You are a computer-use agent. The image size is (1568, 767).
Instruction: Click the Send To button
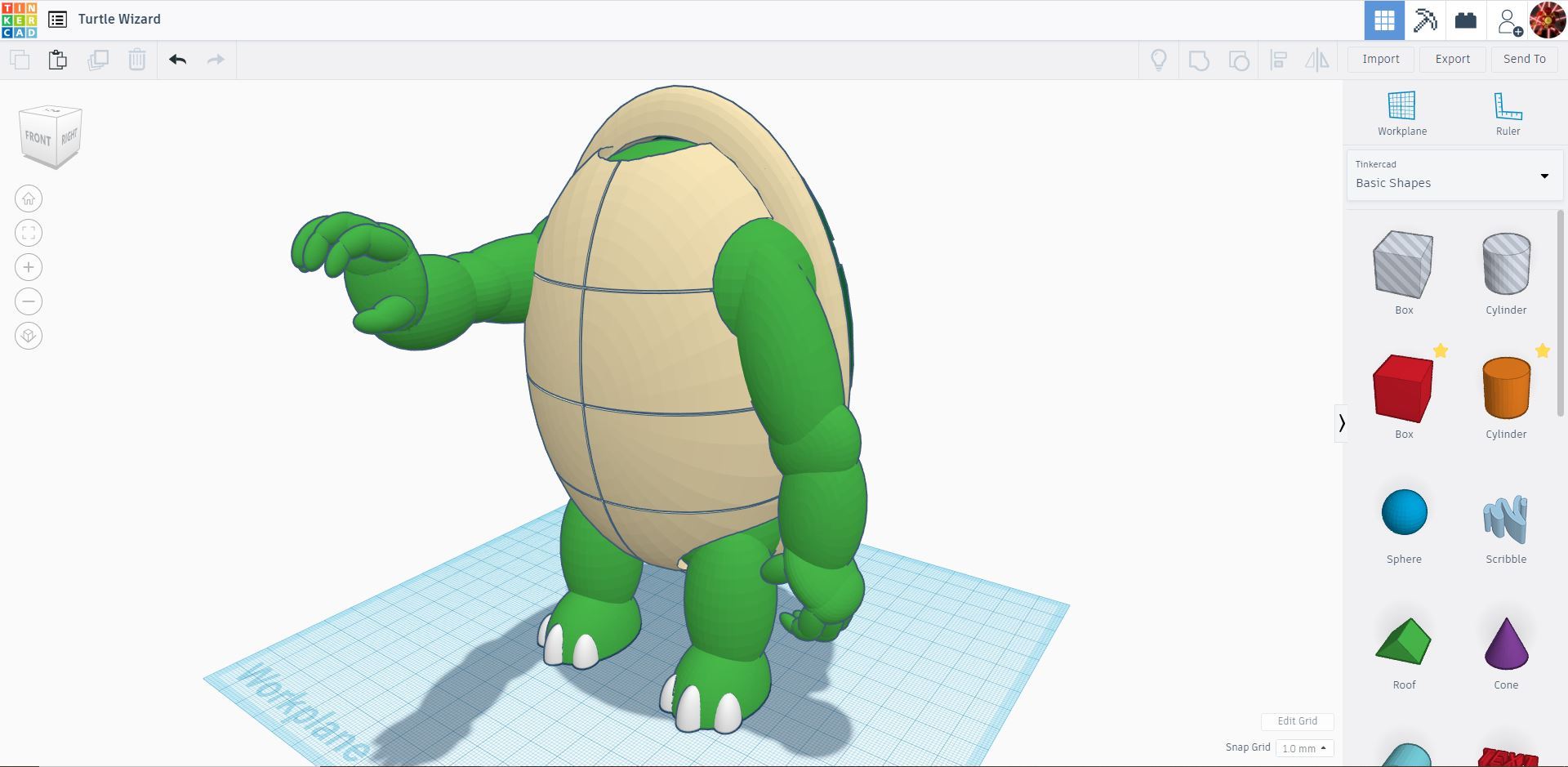[x=1525, y=59]
